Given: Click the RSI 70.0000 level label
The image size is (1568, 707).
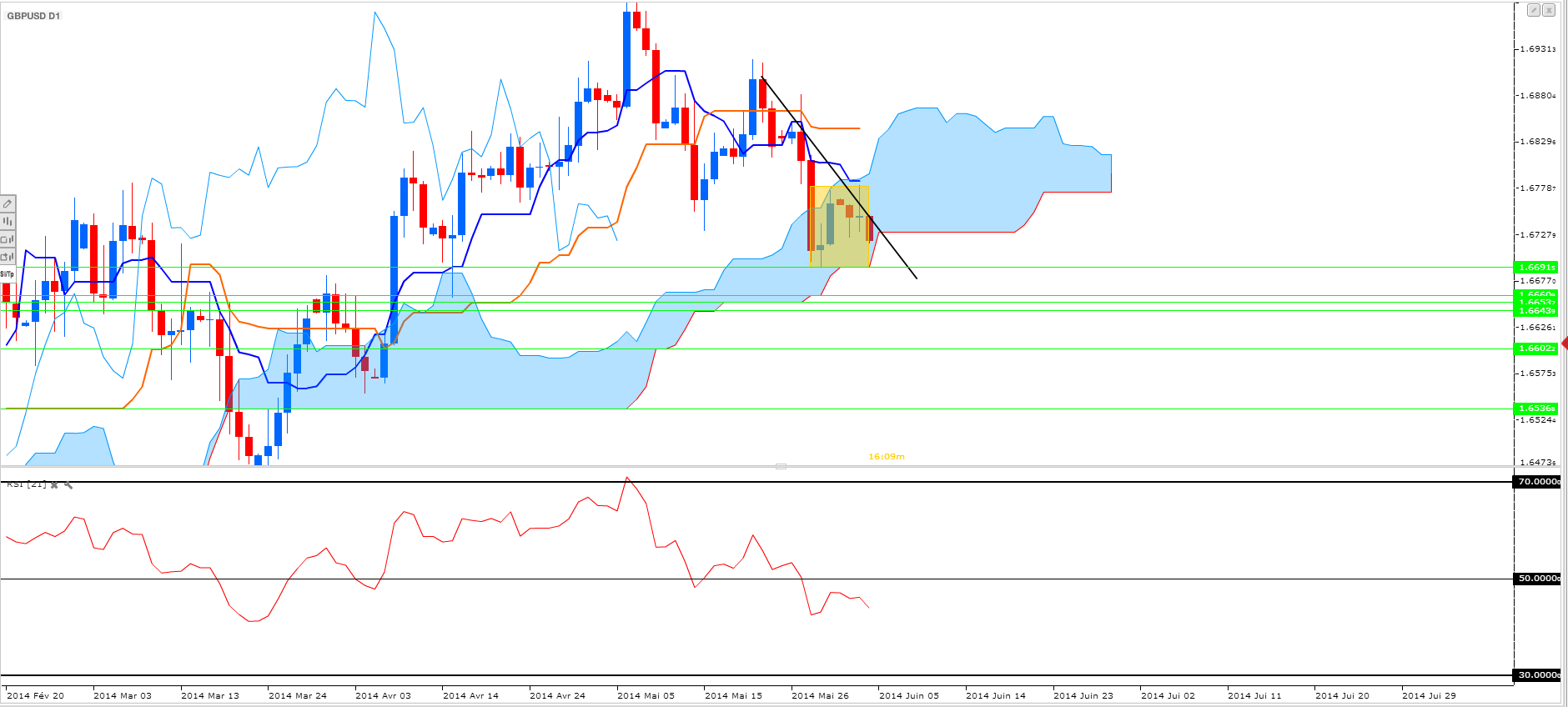Looking at the screenshot, I should point(1536,482).
